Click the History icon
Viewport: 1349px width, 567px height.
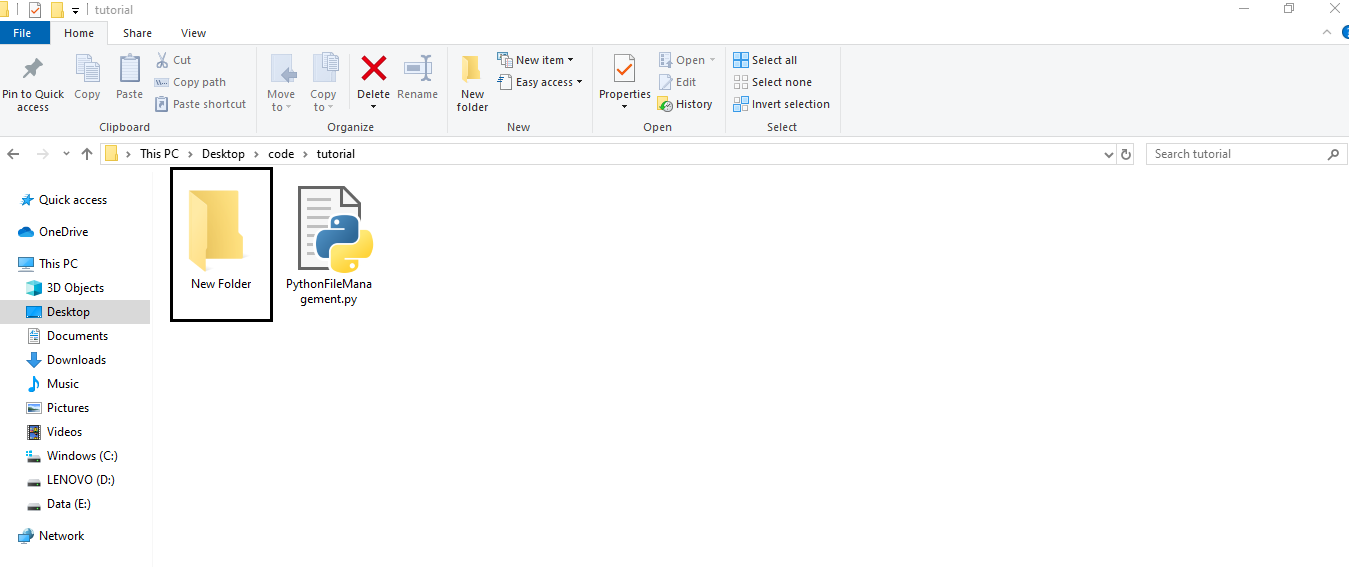coord(665,104)
